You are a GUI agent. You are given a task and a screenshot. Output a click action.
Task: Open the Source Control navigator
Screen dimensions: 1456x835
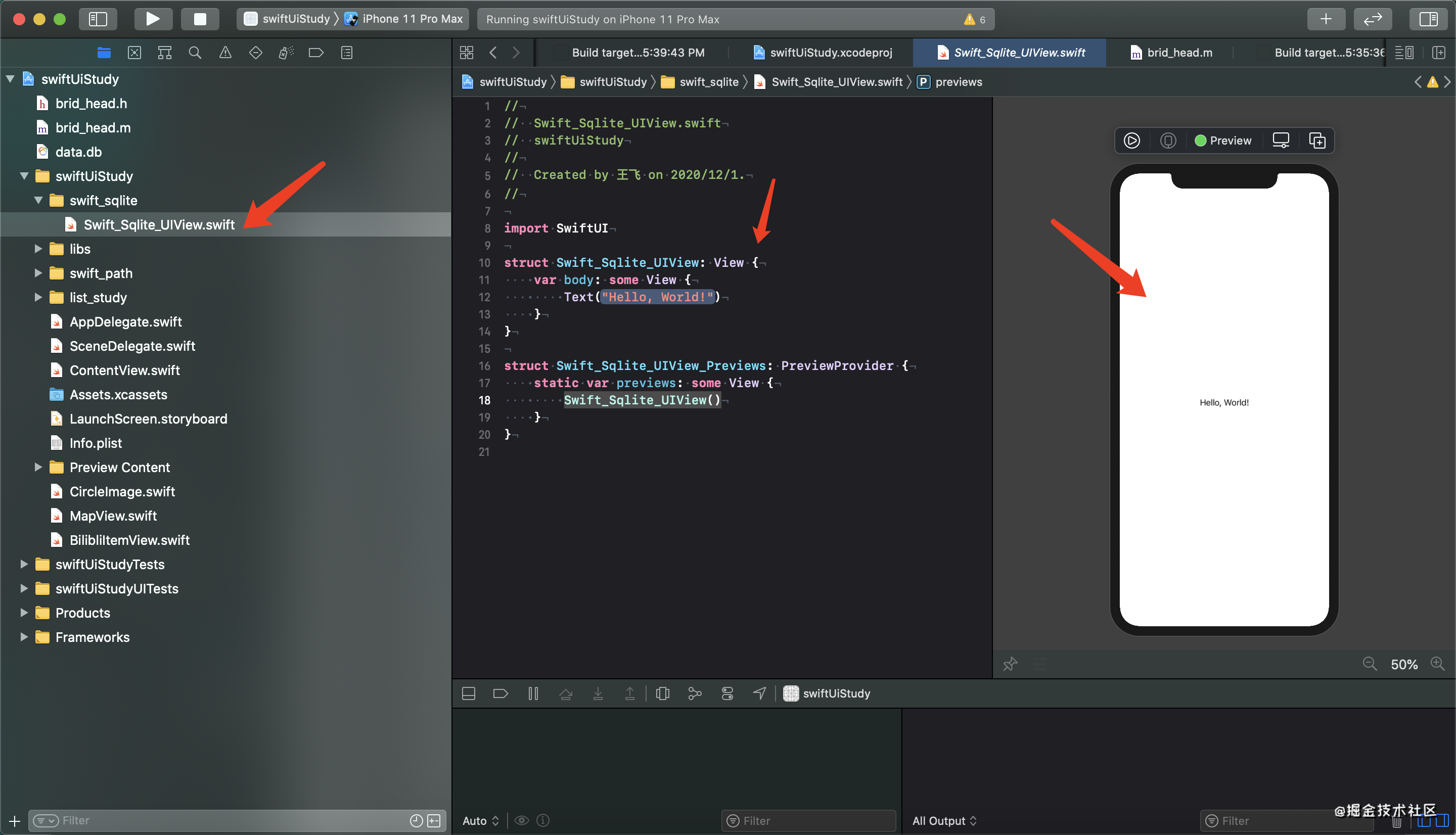[134, 53]
